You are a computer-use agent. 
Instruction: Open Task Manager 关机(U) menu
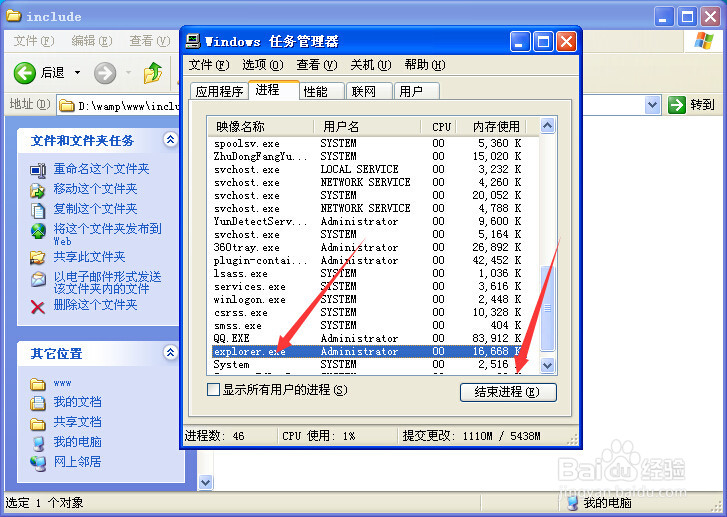coord(370,65)
